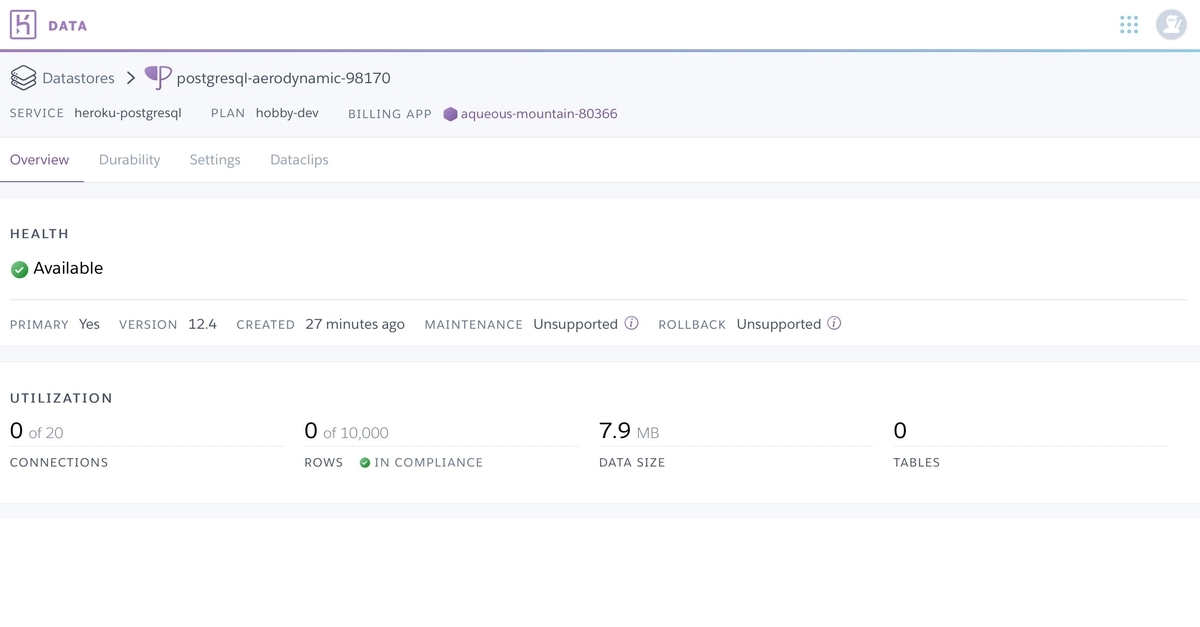
Task: Switch to the Durability tab
Action: pos(130,160)
